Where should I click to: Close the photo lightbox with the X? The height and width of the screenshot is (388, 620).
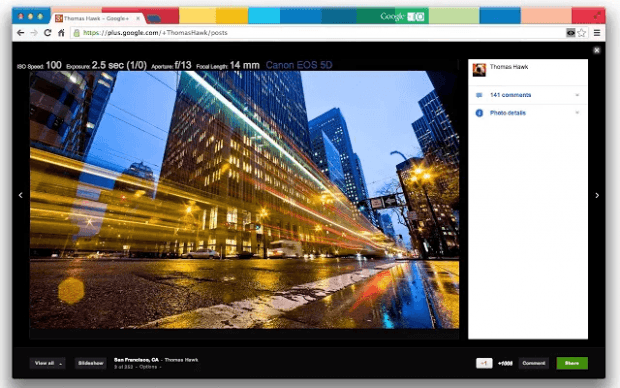(597, 50)
